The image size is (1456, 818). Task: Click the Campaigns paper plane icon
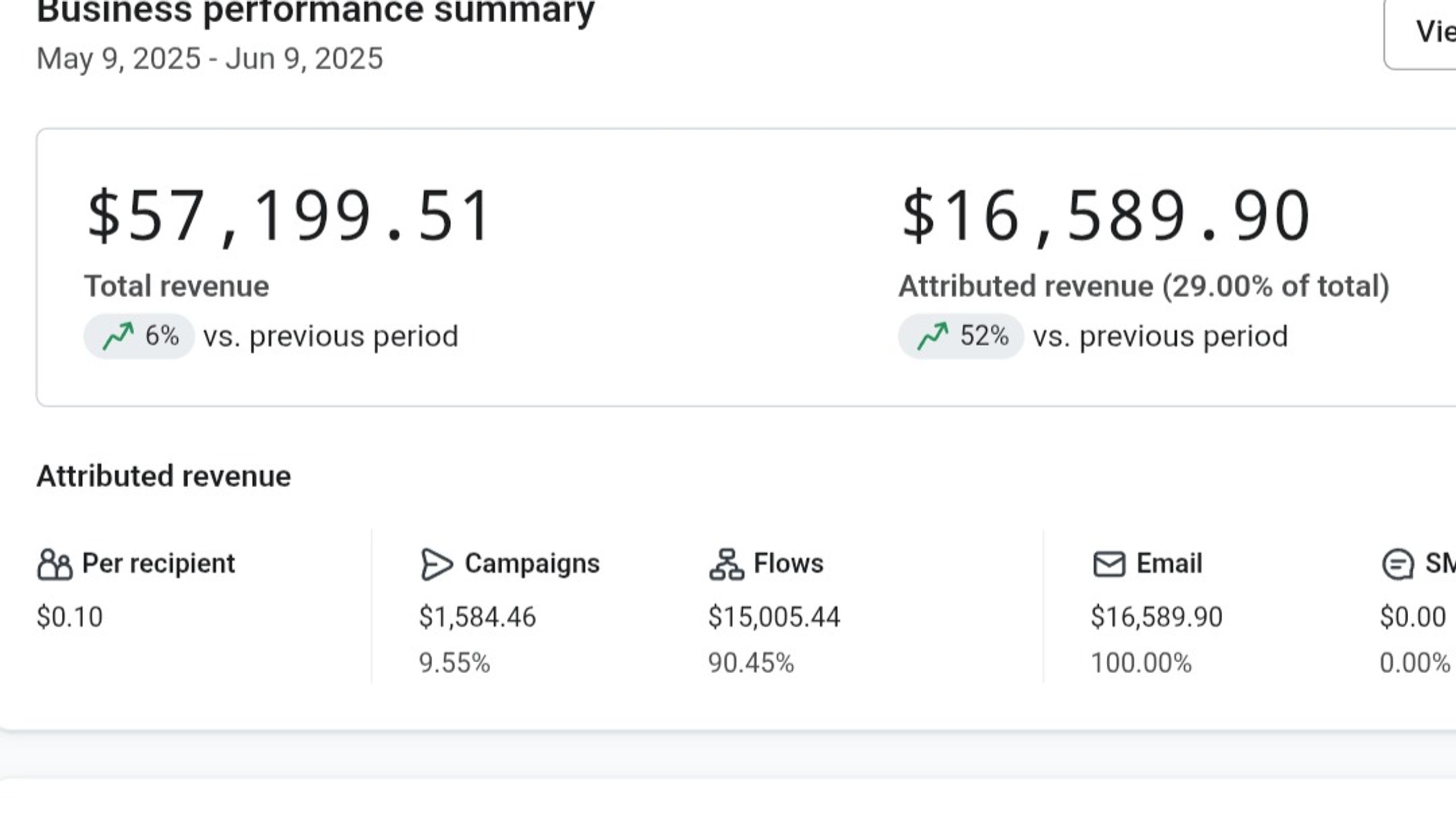coord(437,564)
